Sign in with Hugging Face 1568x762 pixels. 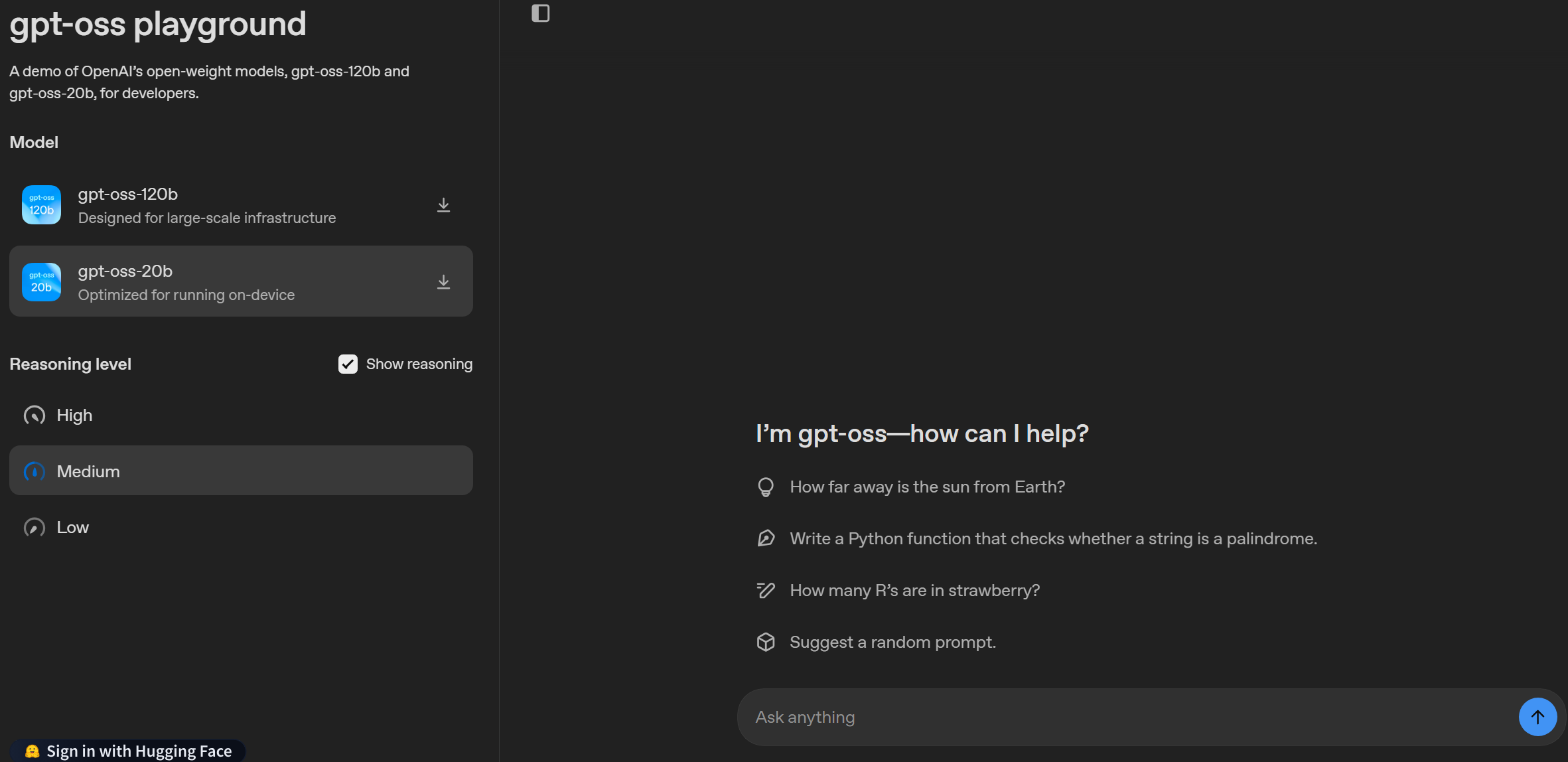128,751
